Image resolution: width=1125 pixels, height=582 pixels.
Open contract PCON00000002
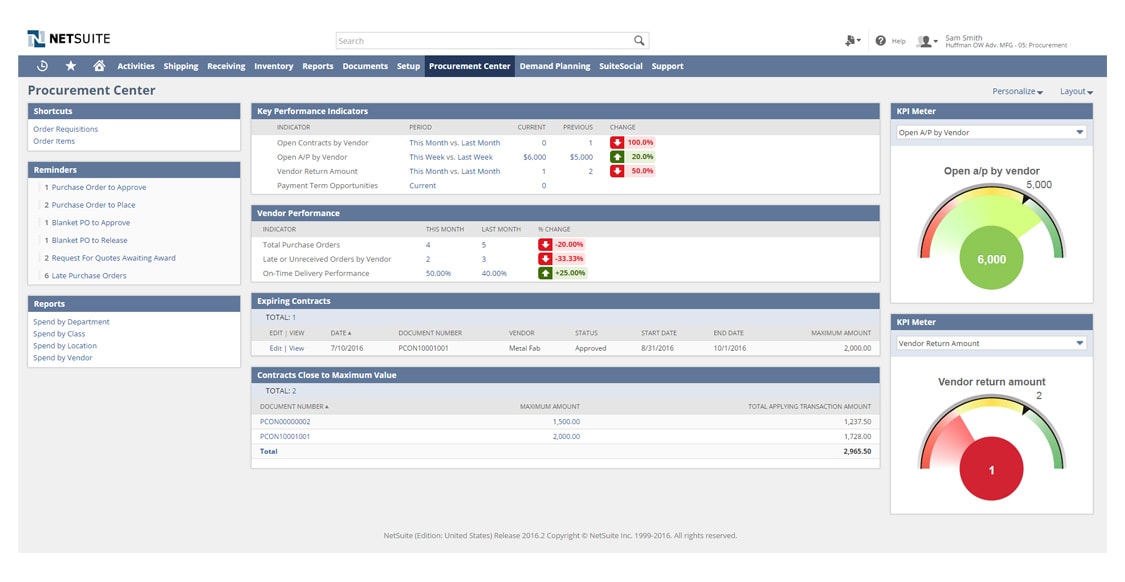285,422
